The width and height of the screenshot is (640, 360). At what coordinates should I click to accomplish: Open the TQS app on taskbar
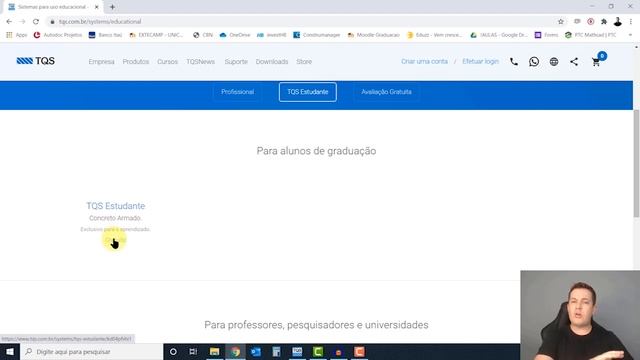point(297,351)
